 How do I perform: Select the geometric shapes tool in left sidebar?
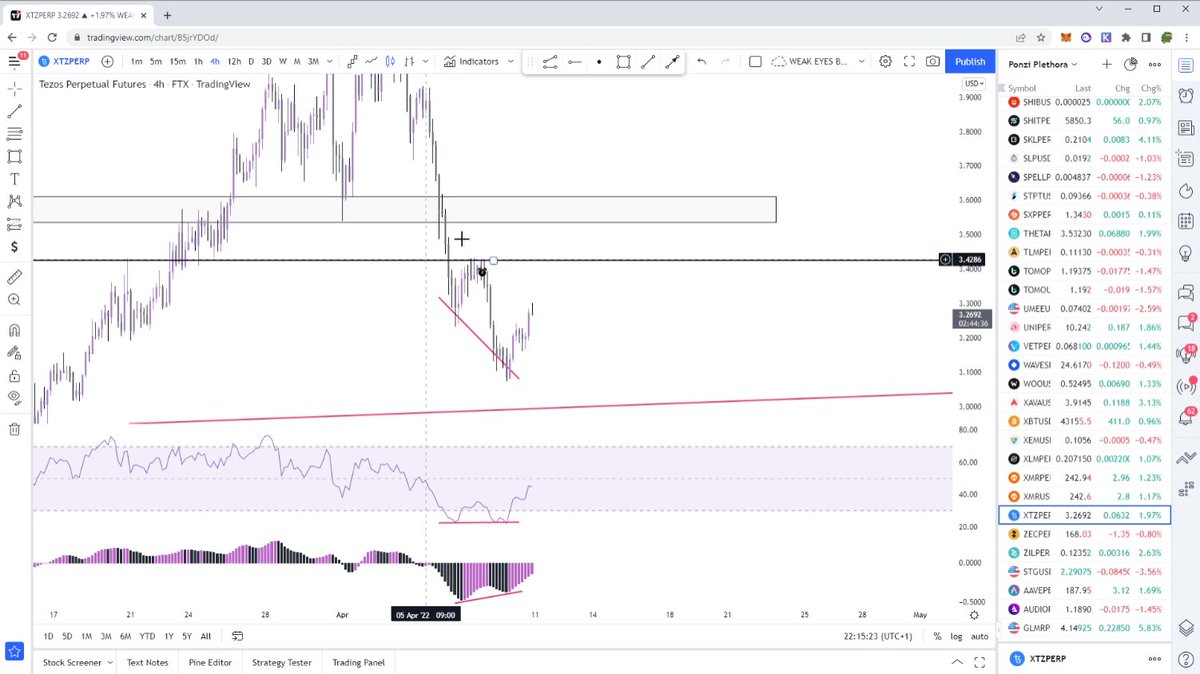point(14,156)
